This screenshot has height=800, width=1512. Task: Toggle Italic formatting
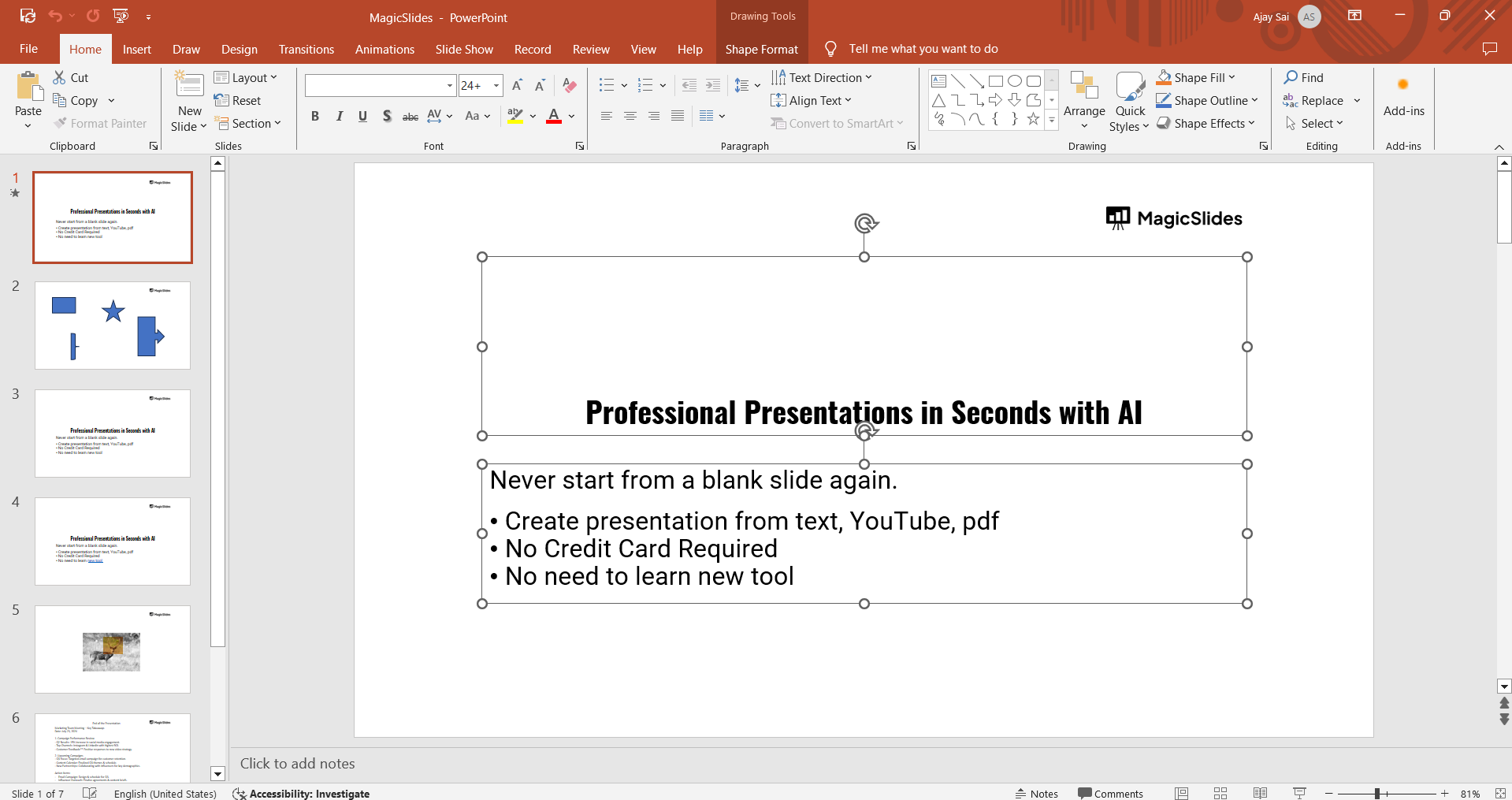point(340,116)
